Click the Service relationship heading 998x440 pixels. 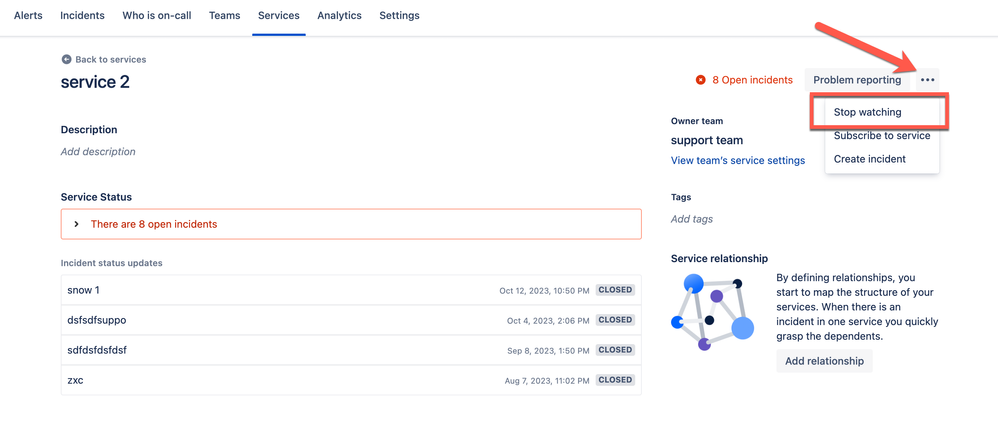pyautogui.click(x=719, y=259)
